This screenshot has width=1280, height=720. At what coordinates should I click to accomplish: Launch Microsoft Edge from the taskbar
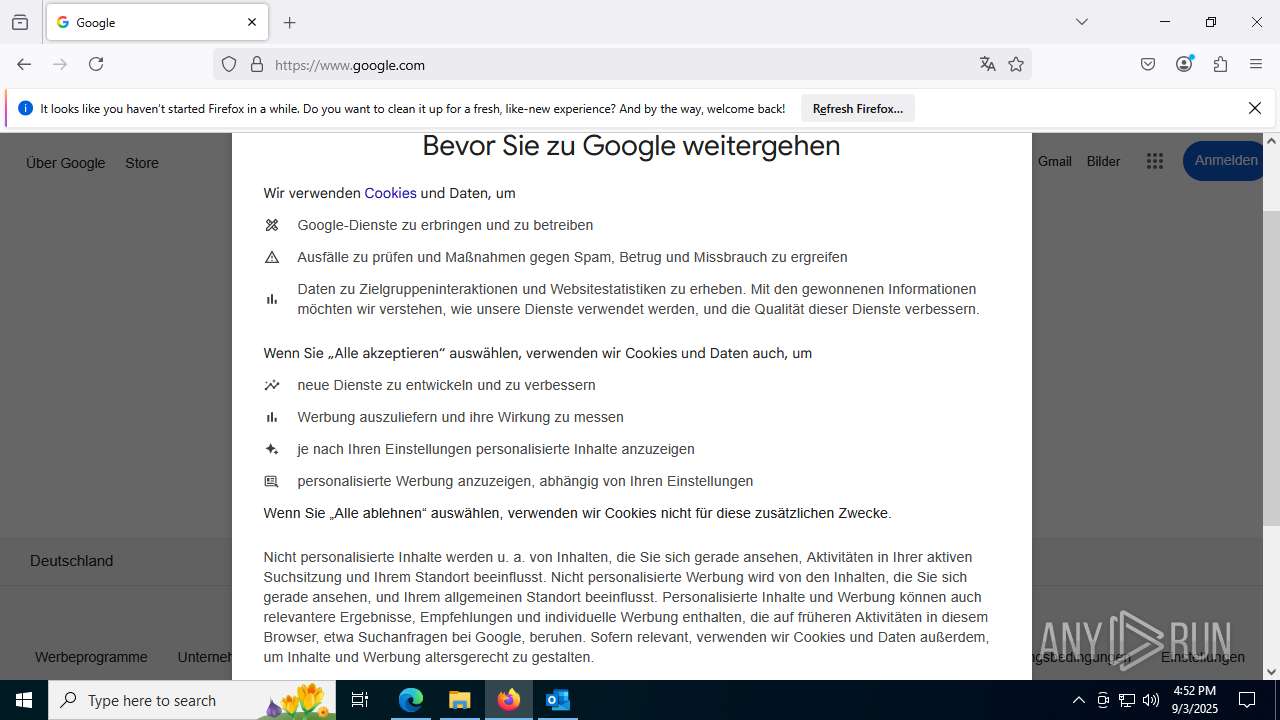(x=411, y=700)
